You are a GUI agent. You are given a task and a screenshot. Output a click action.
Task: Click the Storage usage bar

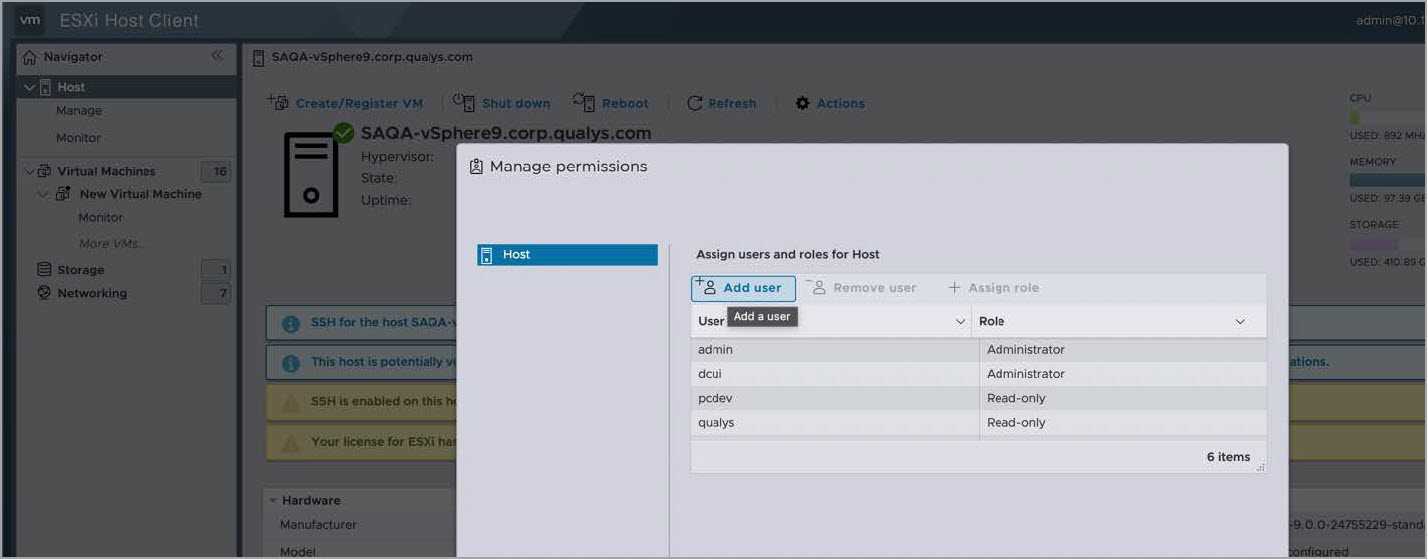(1388, 244)
